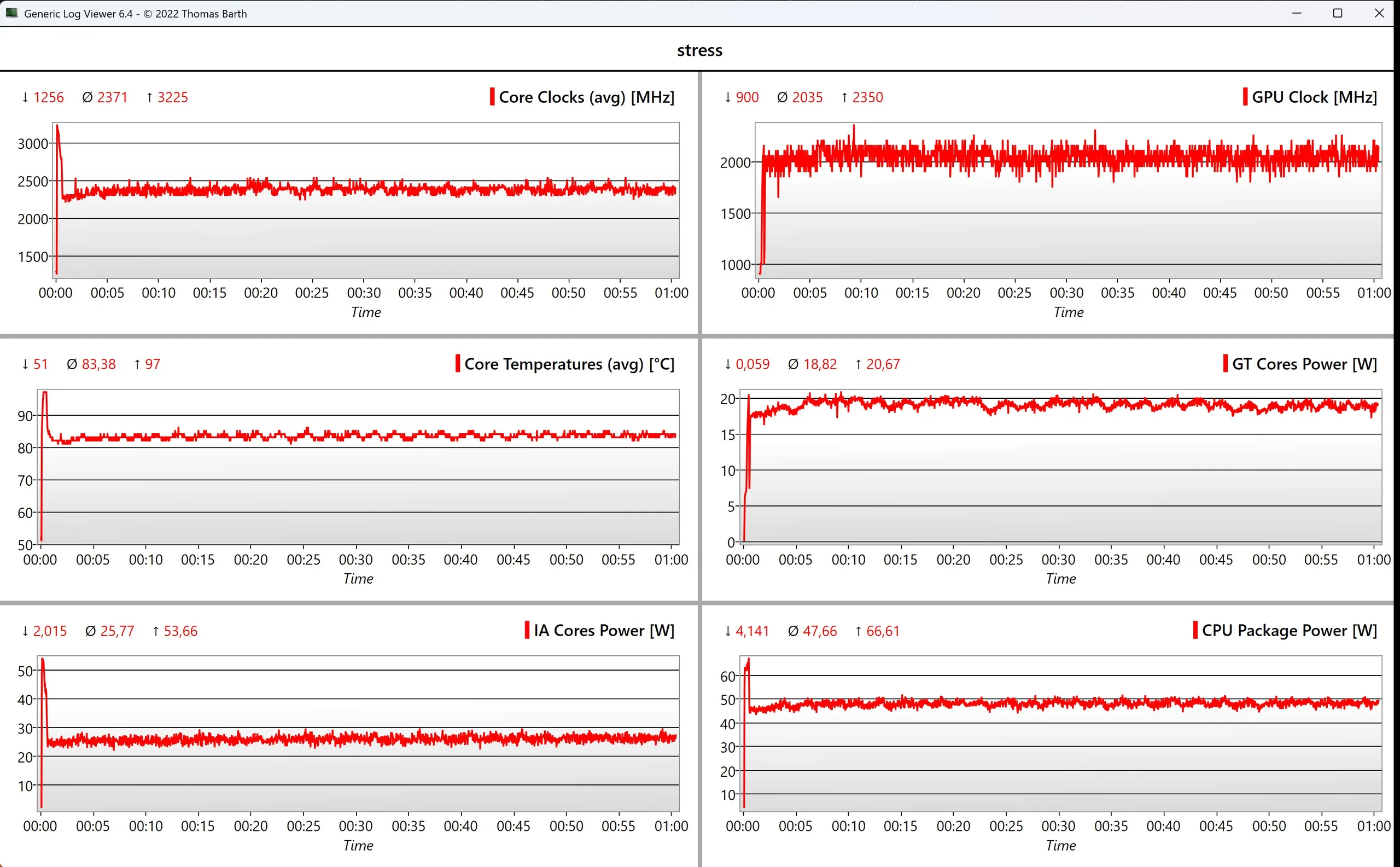Screen dimensions: 1400x867
Task: Click the IA Cores Power legend marker
Action: (527, 630)
